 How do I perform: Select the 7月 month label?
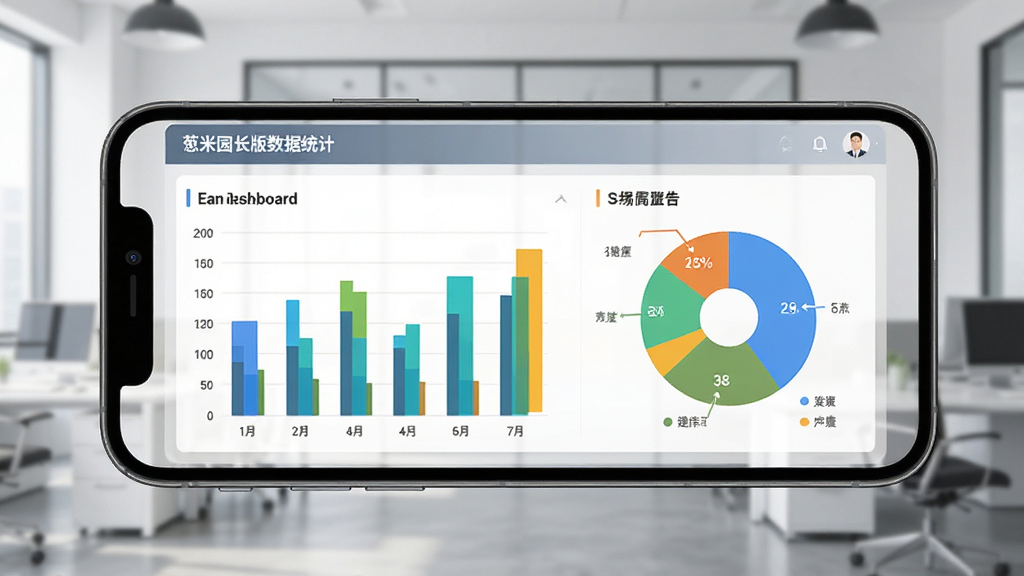click(x=515, y=431)
